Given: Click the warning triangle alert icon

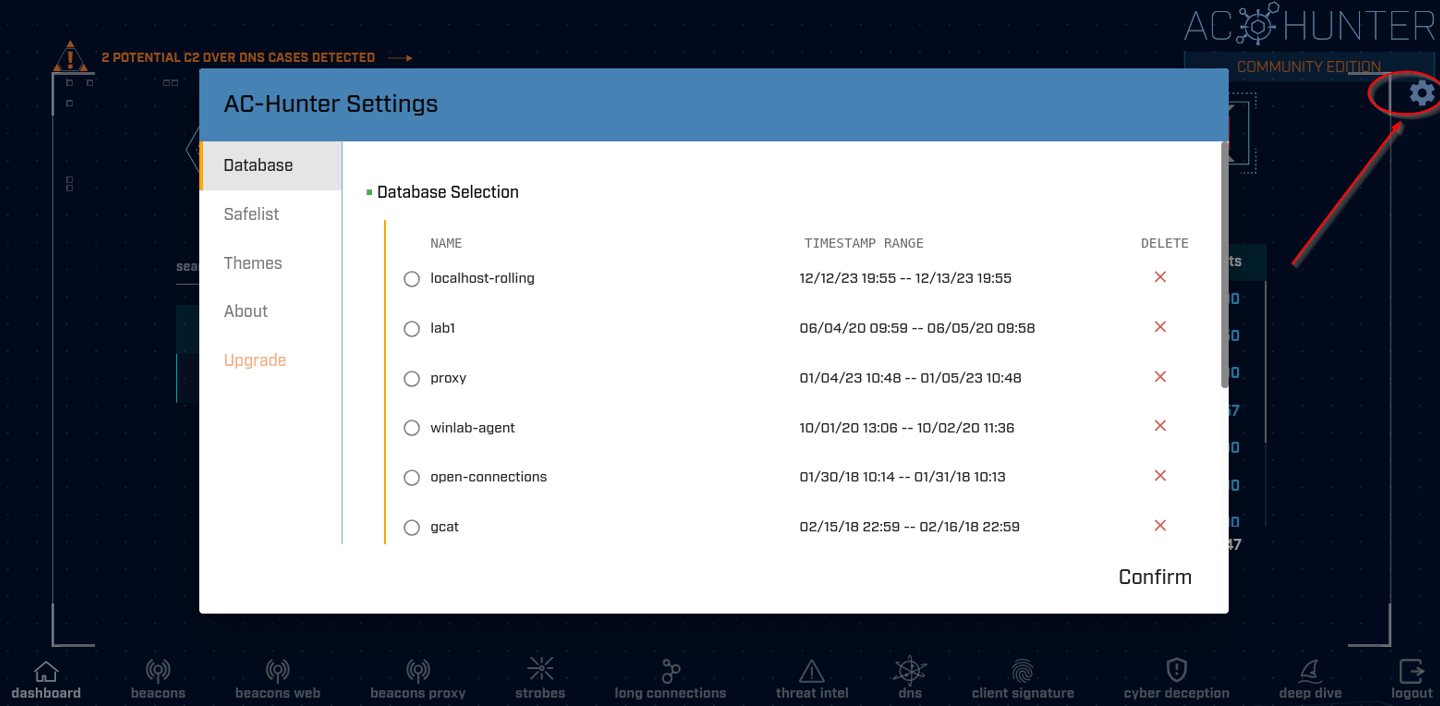Looking at the screenshot, I should click(x=70, y=58).
